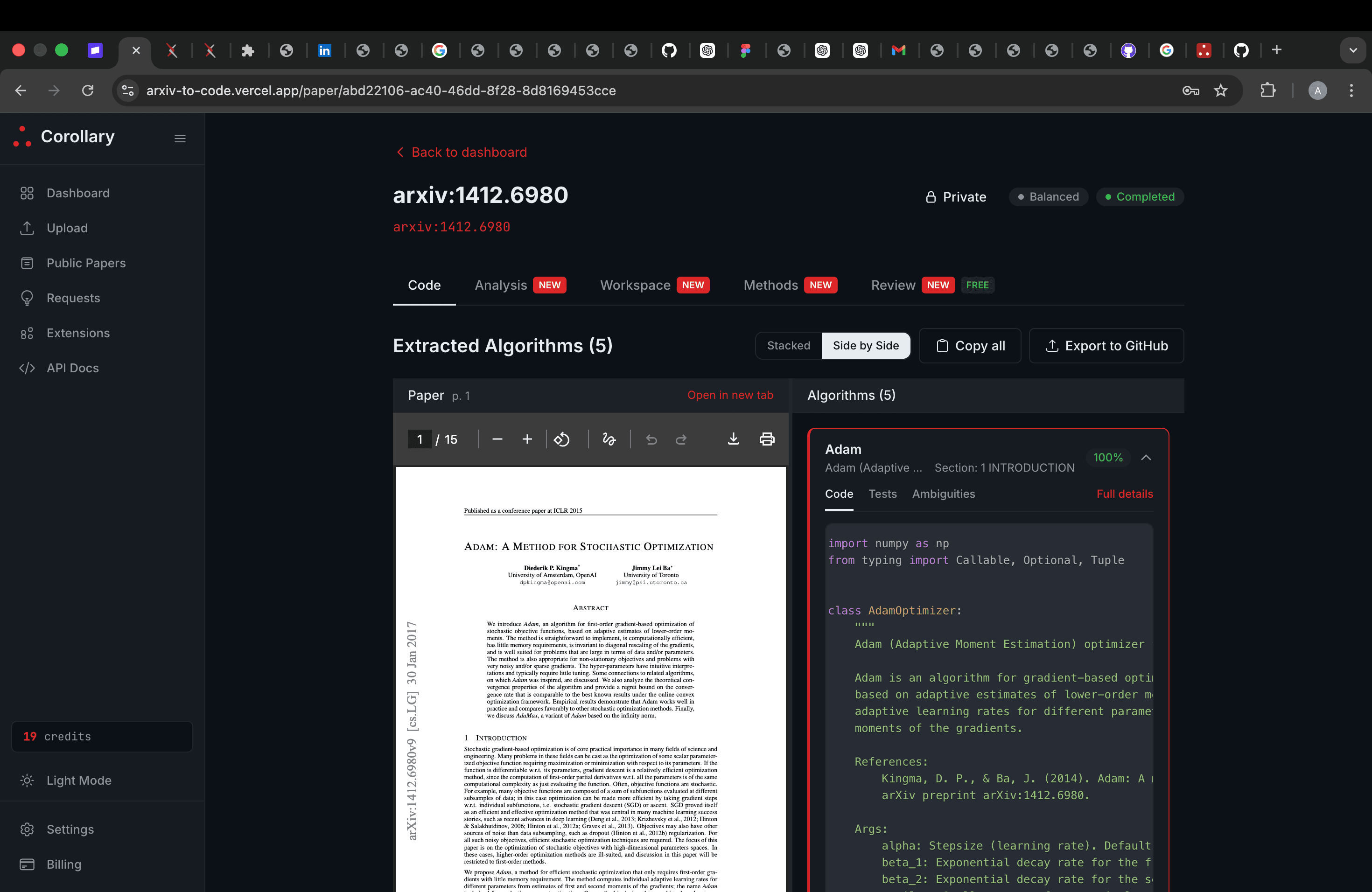Open Requests in the sidebar
The height and width of the screenshot is (892, 1372).
[x=73, y=298]
